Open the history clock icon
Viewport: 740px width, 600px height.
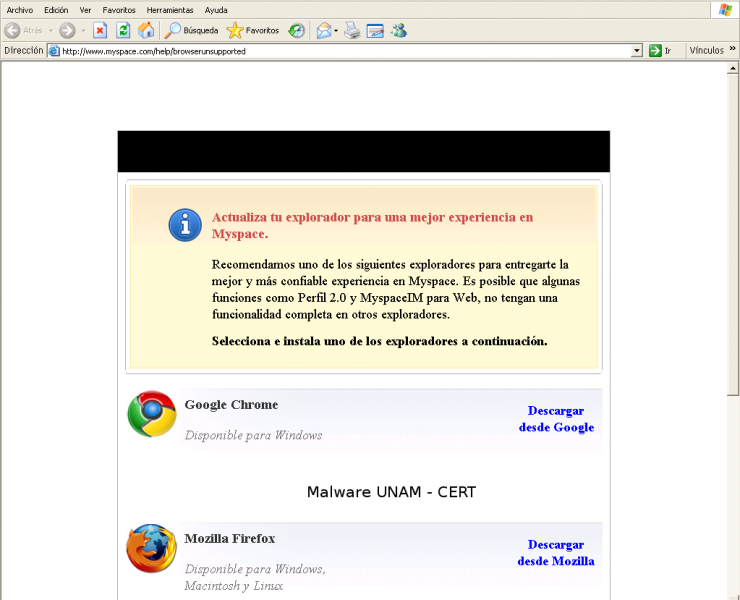[296, 31]
